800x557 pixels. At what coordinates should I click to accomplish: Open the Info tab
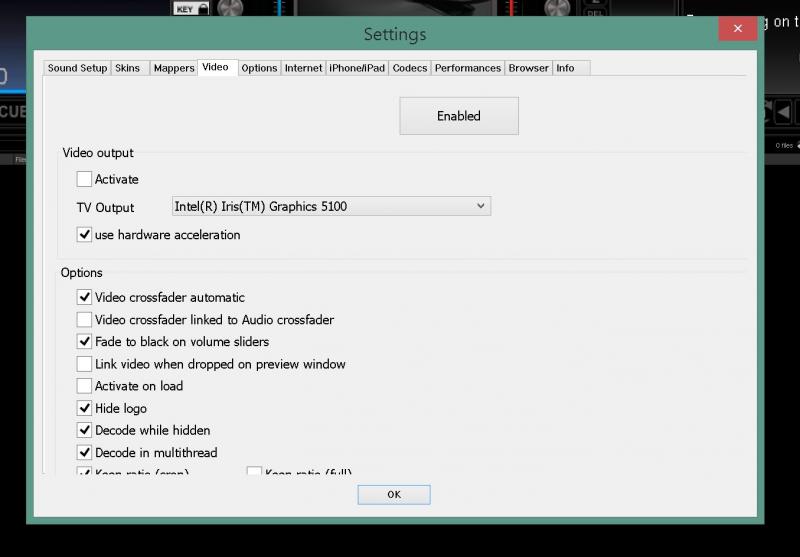565,68
